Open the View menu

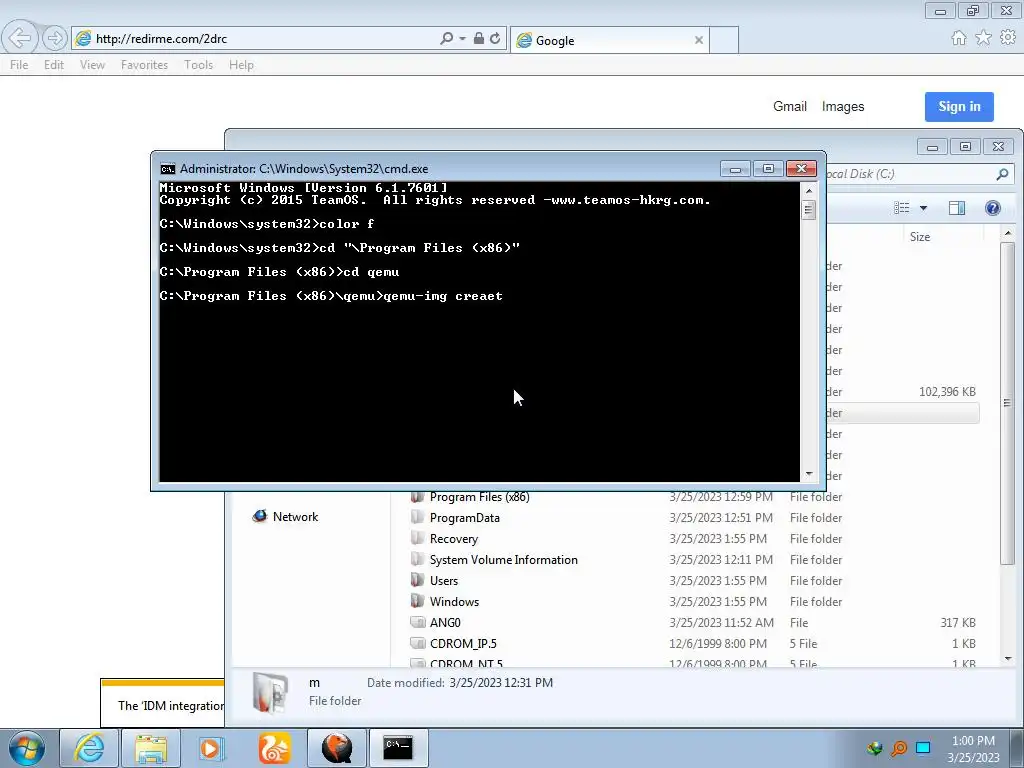tap(92, 65)
